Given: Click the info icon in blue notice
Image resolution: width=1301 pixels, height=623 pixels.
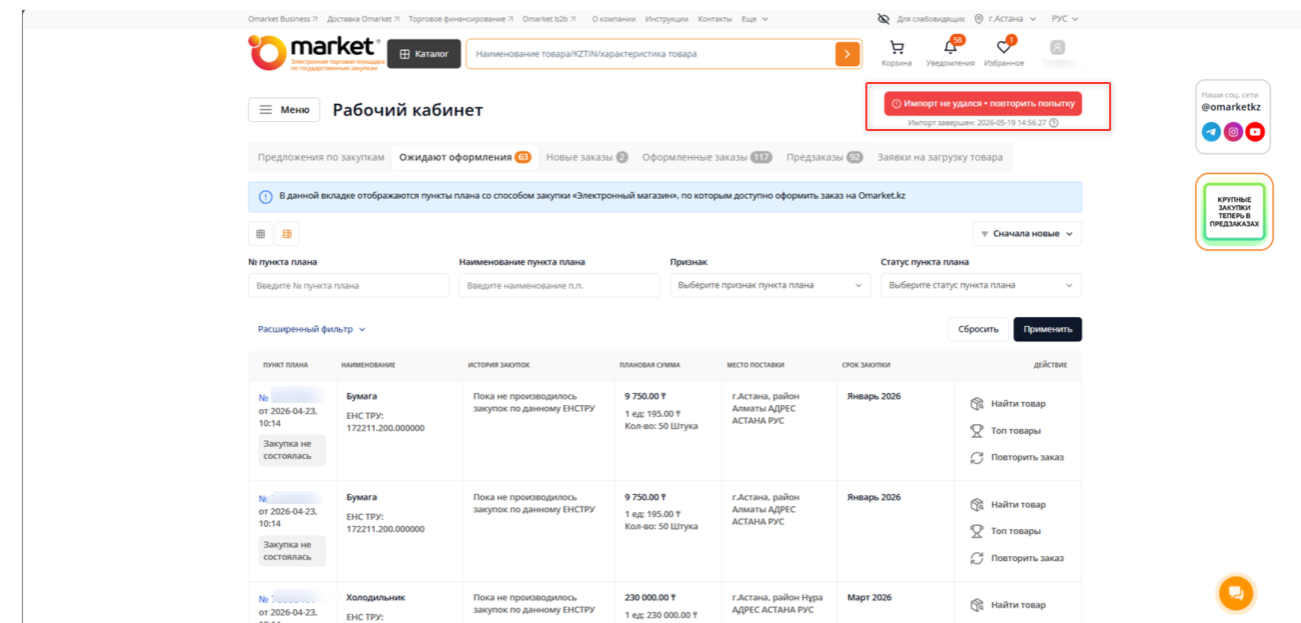Looking at the screenshot, I should pos(265,196).
